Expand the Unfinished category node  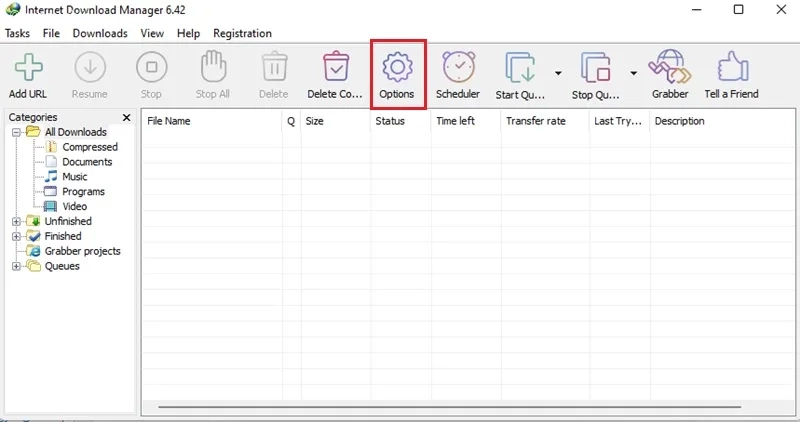[16, 221]
